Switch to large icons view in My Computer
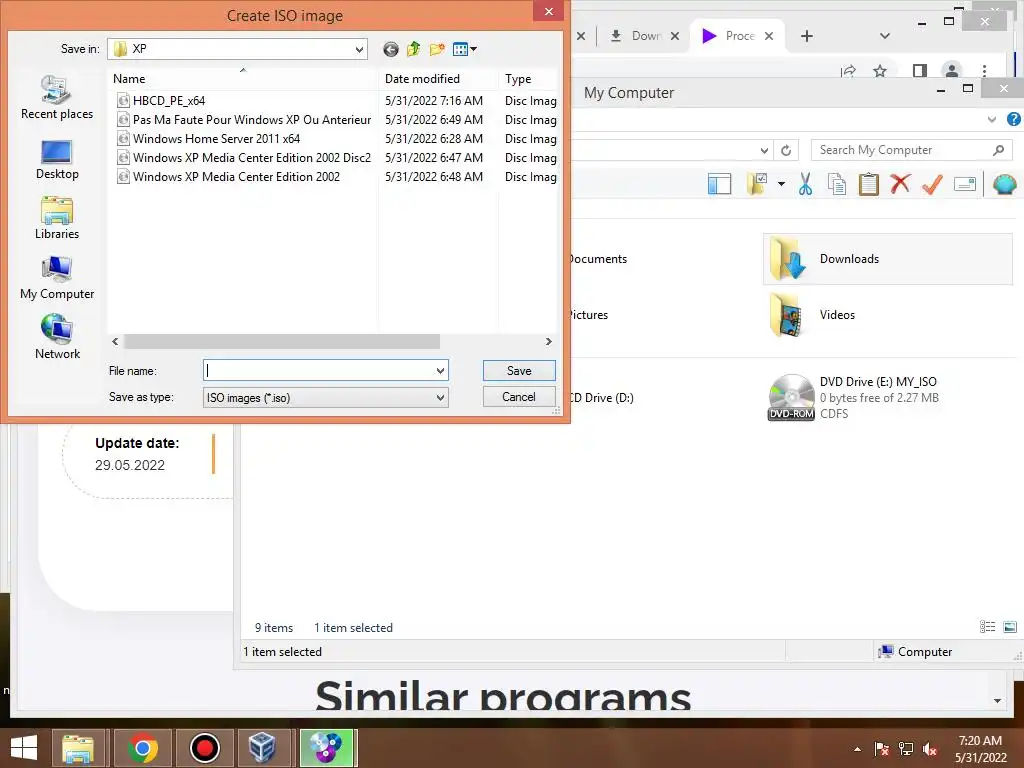Image resolution: width=1024 pixels, height=768 pixels. pyautogui.click(x=1010, y=627)
